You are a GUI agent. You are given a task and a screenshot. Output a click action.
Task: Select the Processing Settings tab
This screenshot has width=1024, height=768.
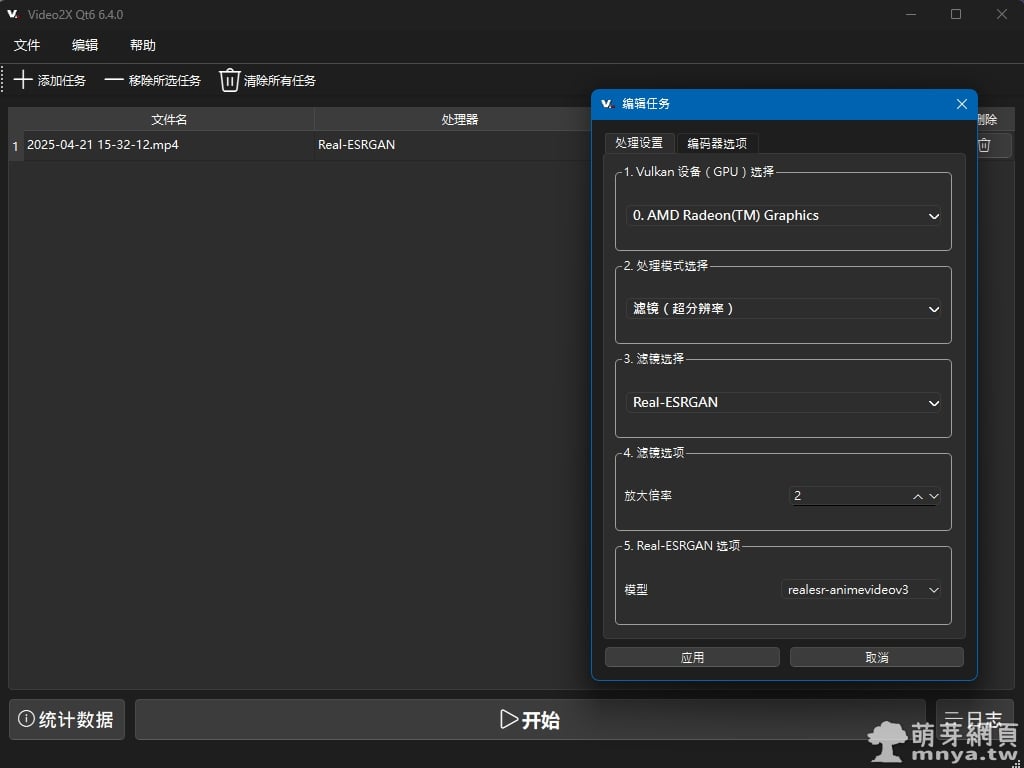639,143
